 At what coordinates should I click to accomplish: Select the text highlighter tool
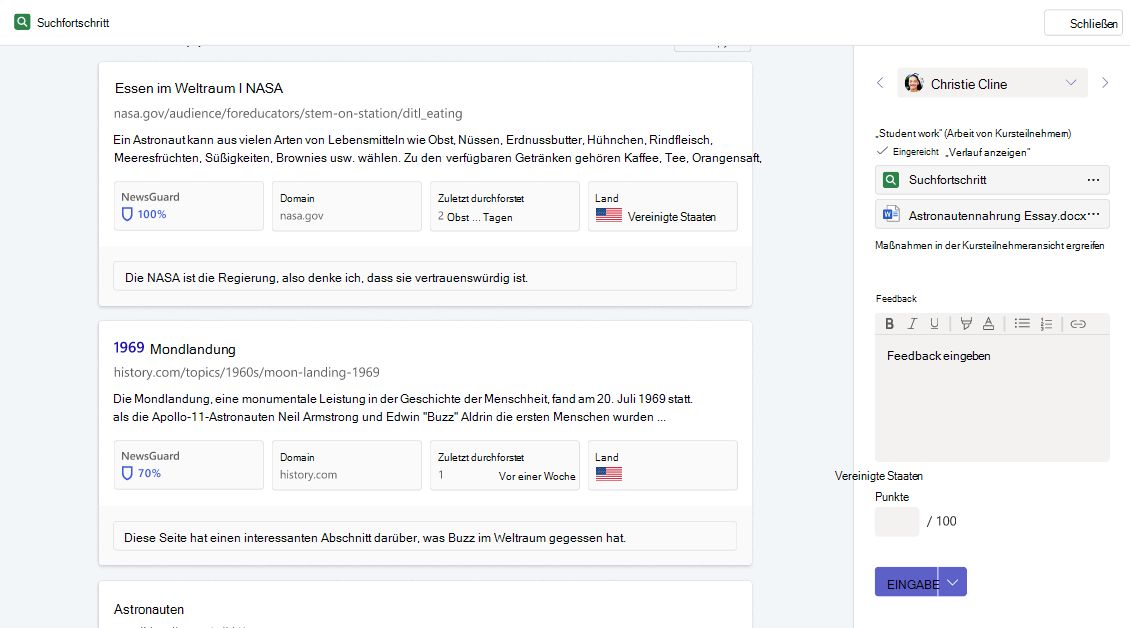966,324
